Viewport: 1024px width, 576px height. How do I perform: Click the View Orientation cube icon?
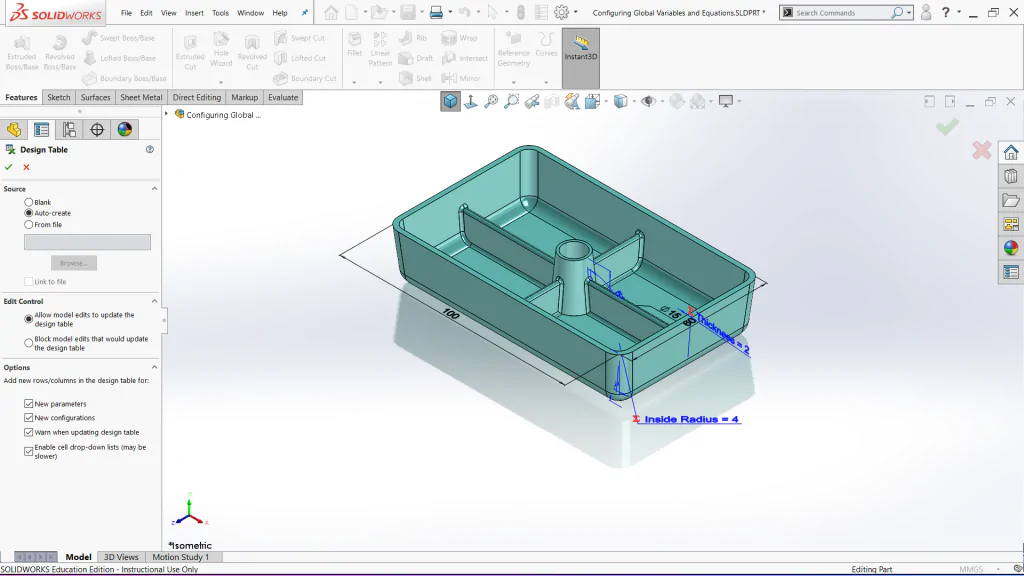[450, 101]
